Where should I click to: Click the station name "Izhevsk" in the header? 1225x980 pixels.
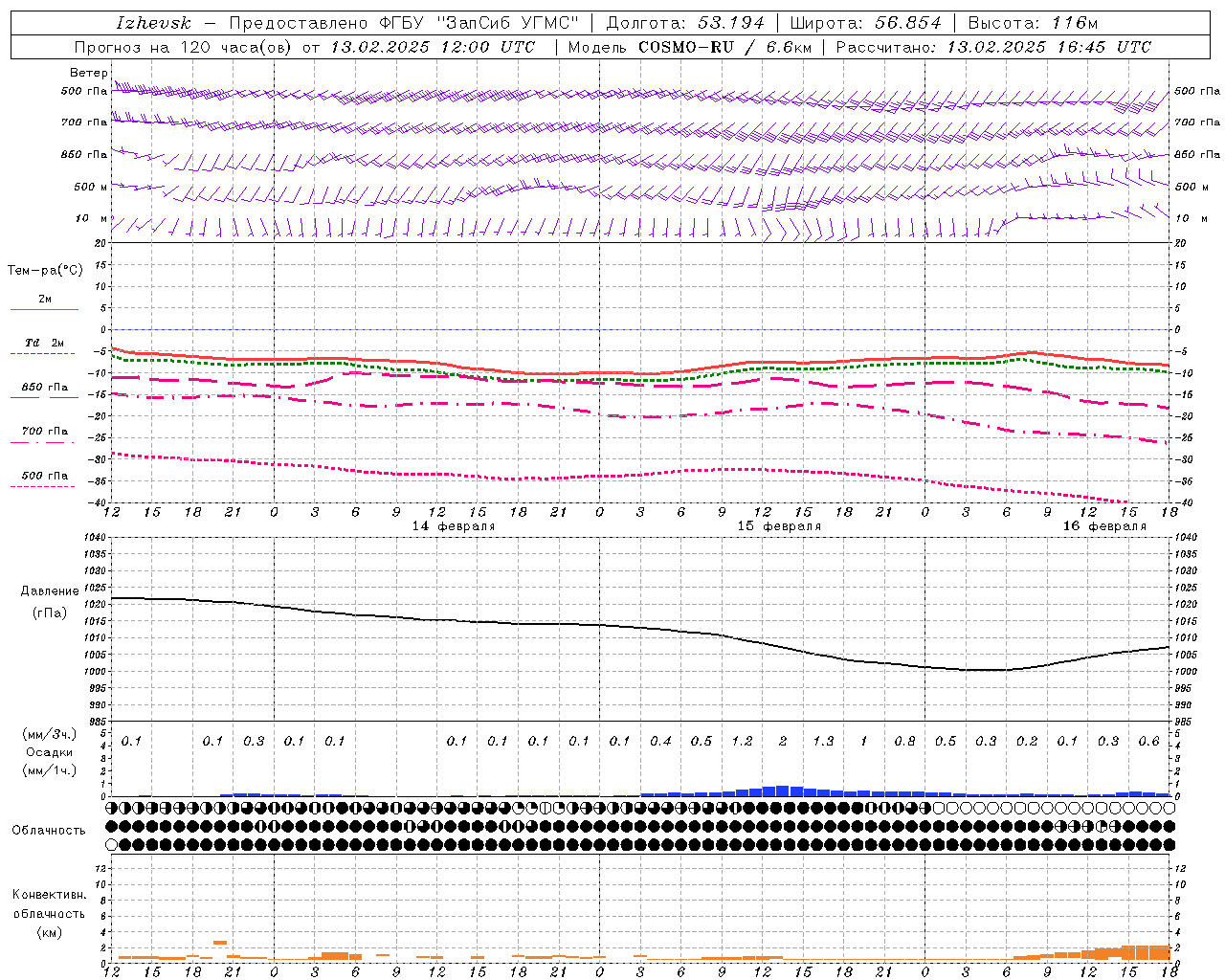point(154,23)
